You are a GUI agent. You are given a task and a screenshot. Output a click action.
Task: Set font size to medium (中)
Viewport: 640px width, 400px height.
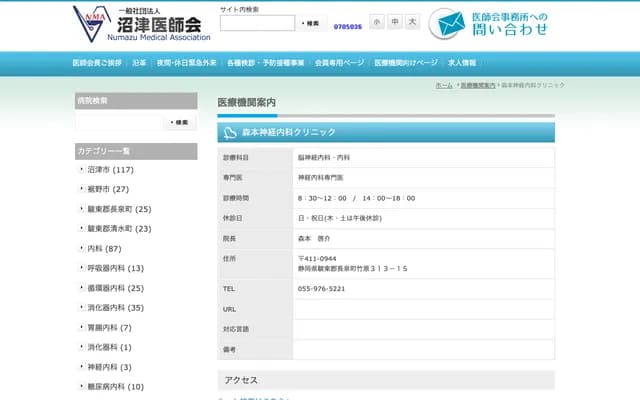pyautogui.click(x=395, y=22)
